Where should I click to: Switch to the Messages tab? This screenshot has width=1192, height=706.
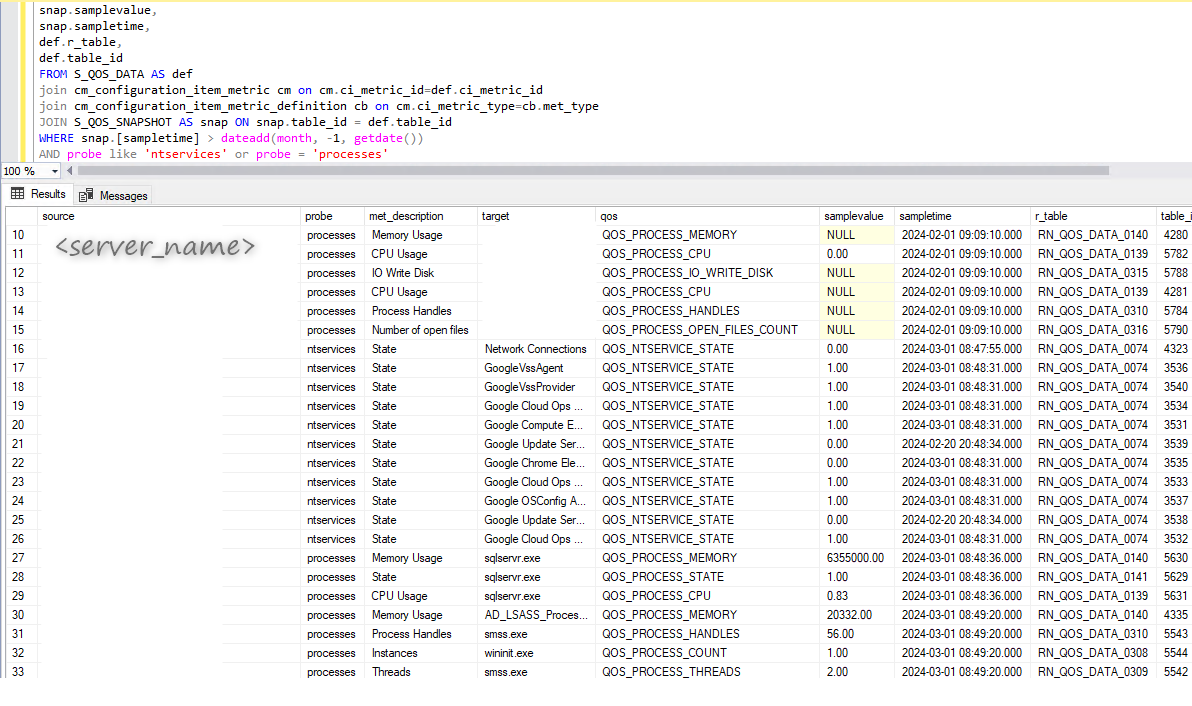coord(113,195)
